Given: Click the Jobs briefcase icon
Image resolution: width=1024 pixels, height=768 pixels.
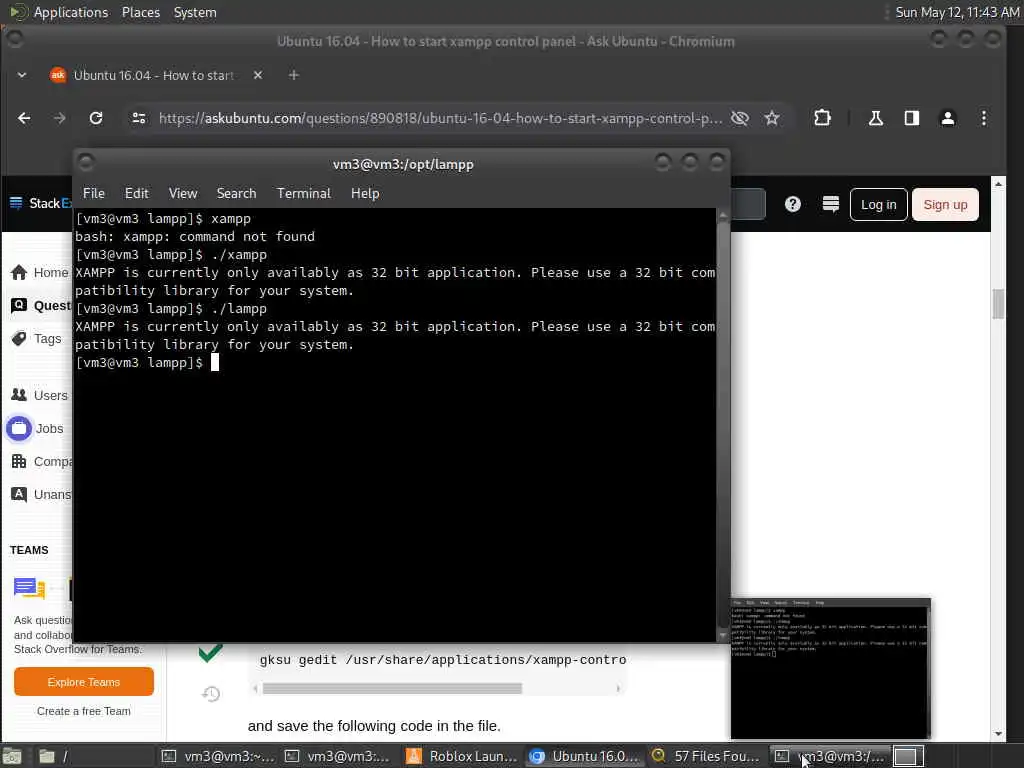Looking at the screenshot, I should pos(19,428).
